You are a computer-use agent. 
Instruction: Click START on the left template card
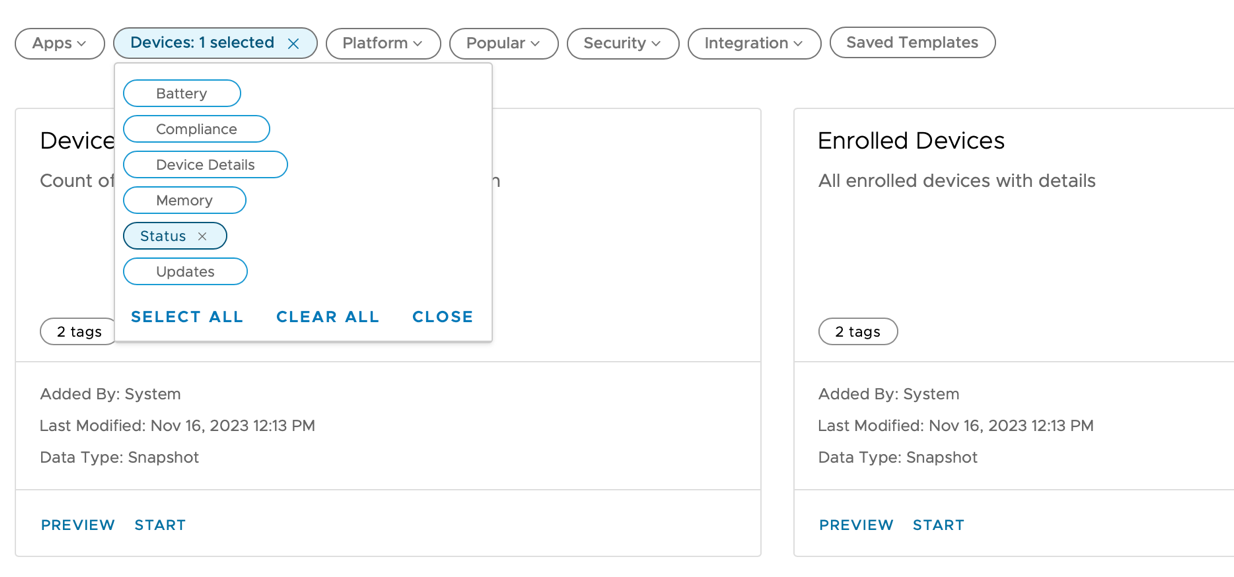(160, 525)
